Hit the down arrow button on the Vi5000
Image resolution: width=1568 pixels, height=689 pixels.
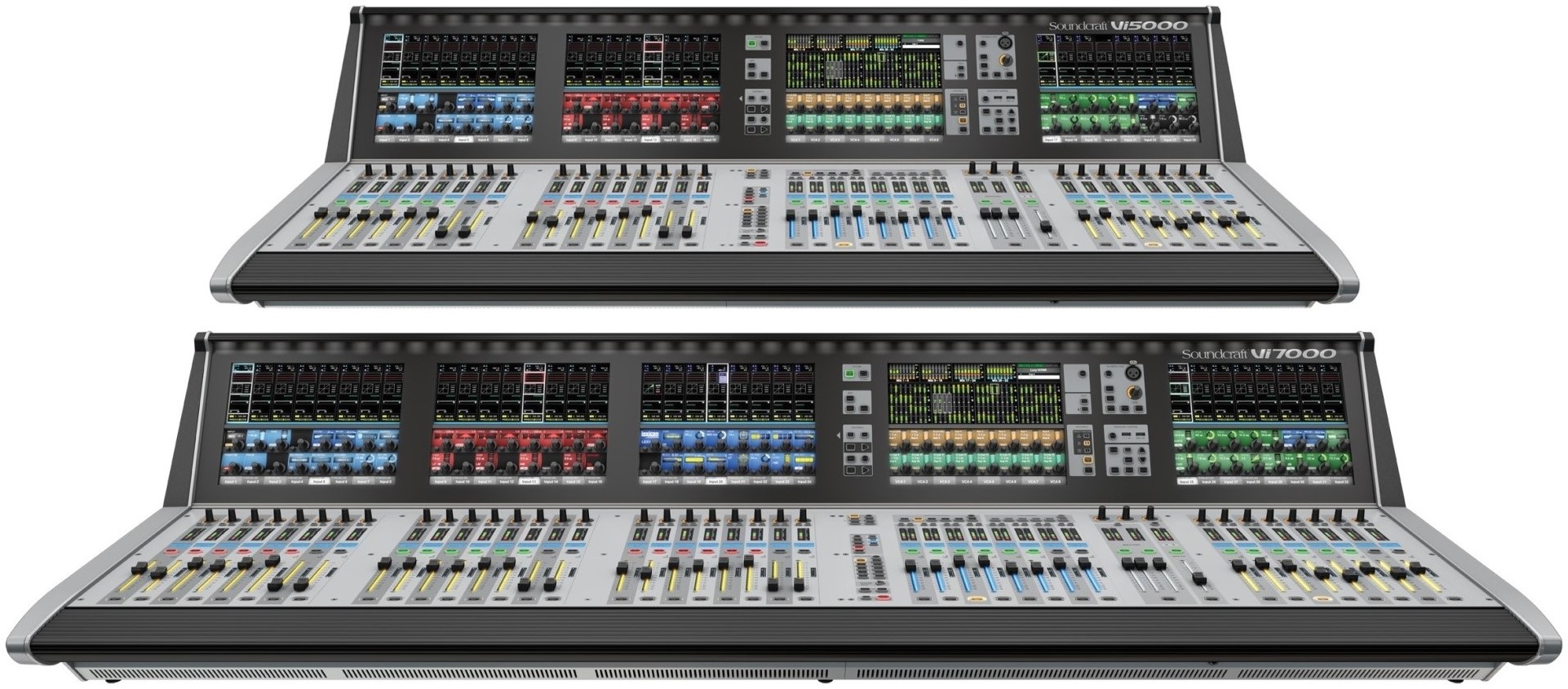coord(1012,121)
